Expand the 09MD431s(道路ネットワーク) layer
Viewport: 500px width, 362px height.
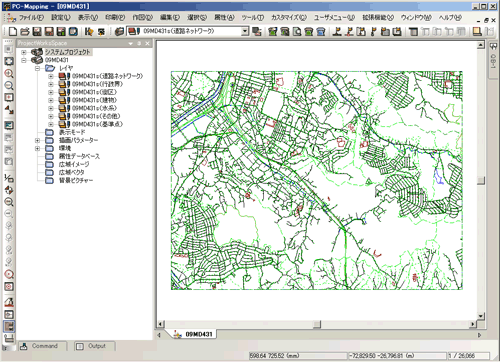[x=51, y=76]
